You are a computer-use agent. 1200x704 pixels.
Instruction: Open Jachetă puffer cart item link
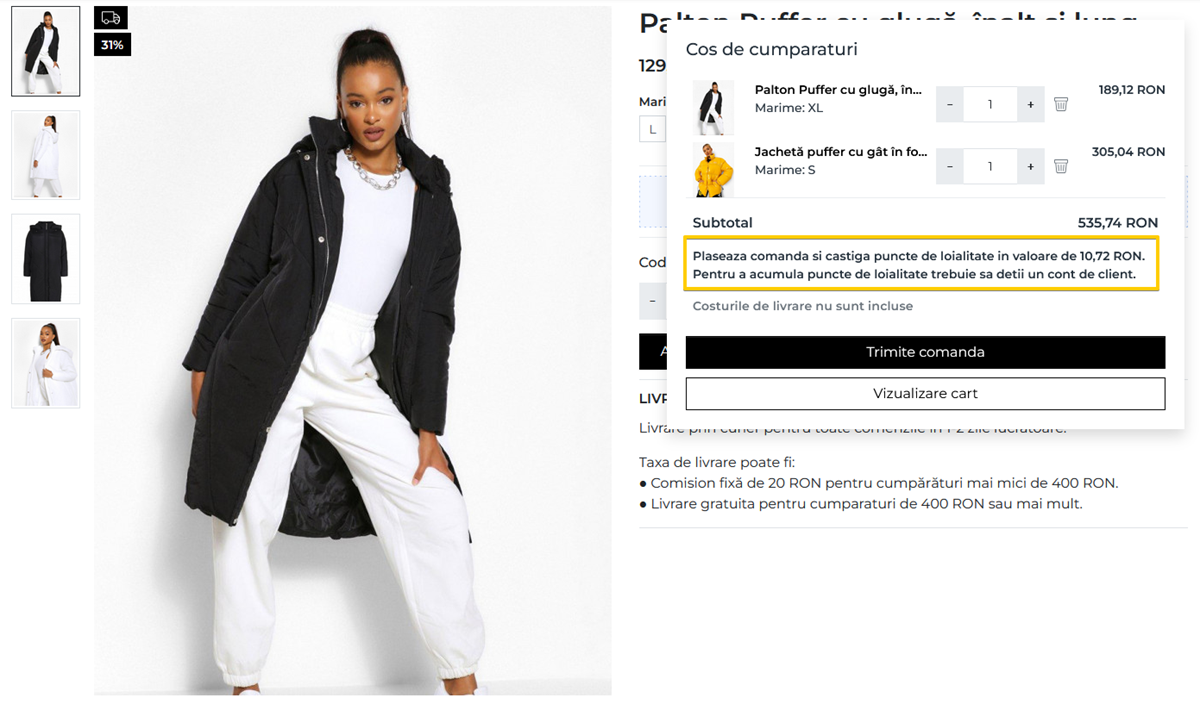coord(841,152)
